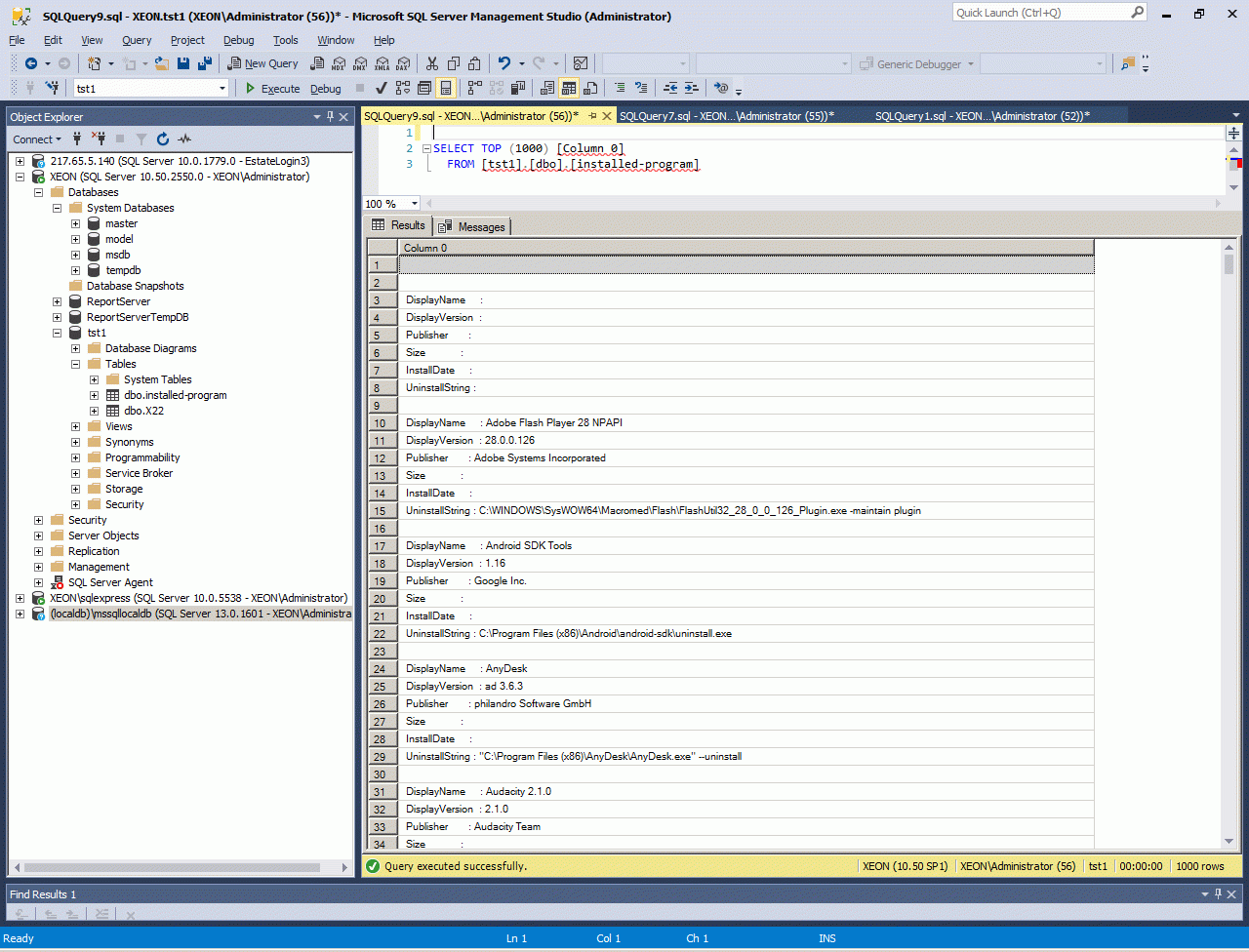This screenshot has width=1249, height=952.
Task: Click the Connect Object Explorer plug icon
Action: (77, 139)
